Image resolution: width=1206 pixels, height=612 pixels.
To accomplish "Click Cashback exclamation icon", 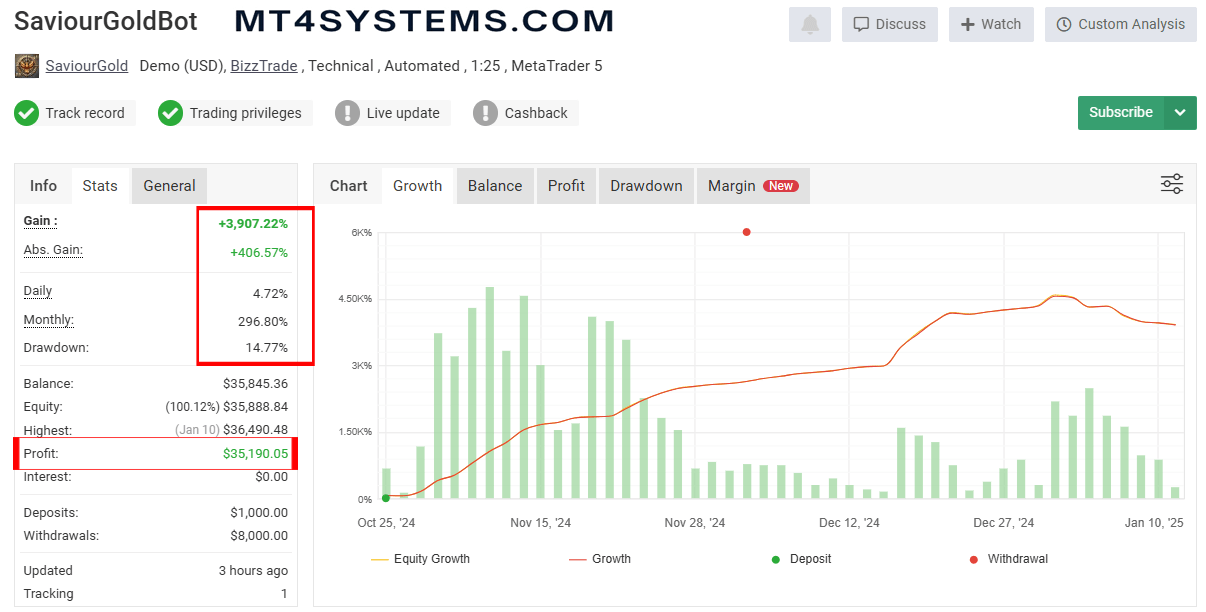I will pyautogui.click(x=485, y=113).
